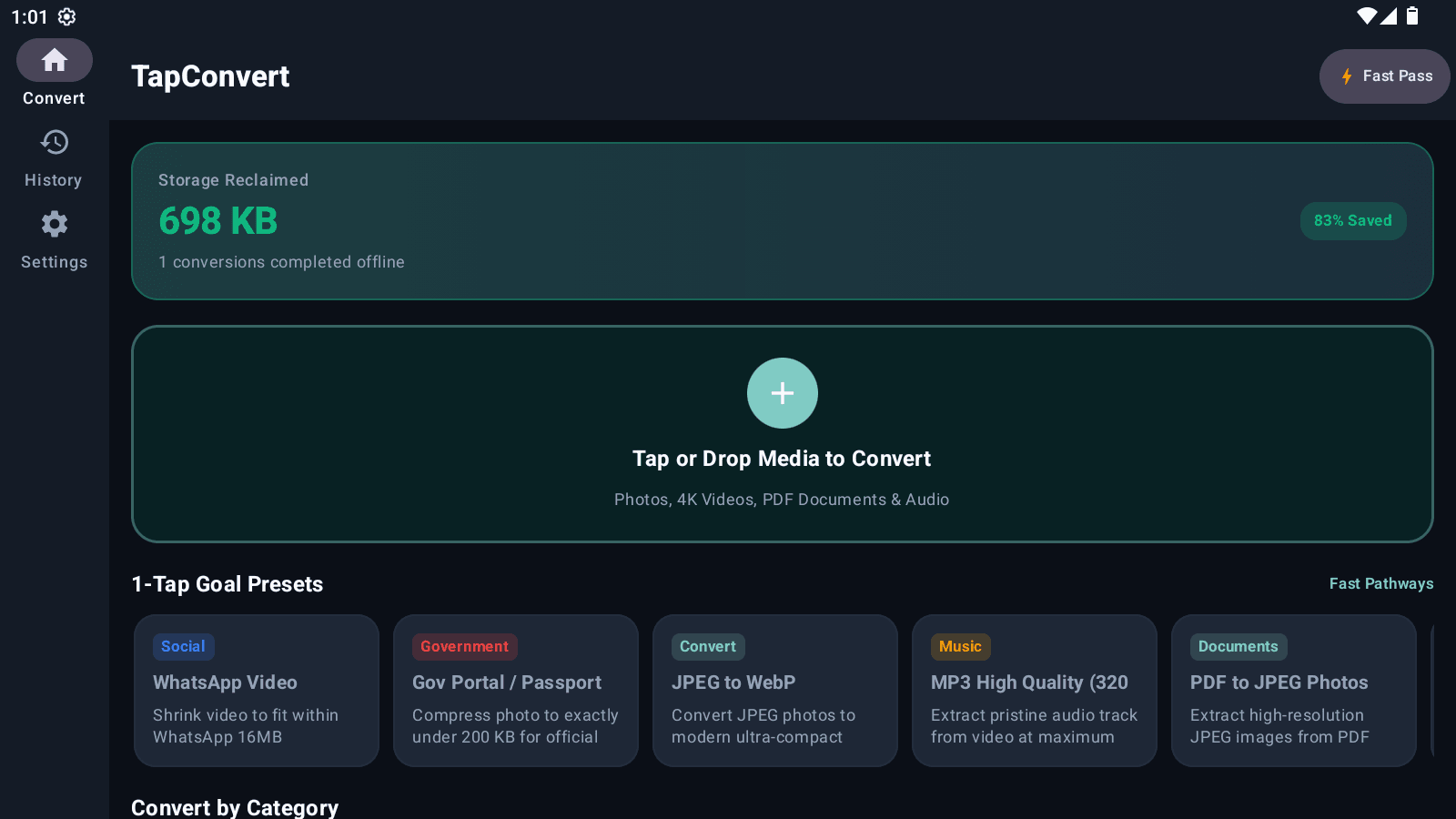The height and width of the screenshot is (819, 1456).
Task: Go to the Settings label
Action: click(55, 262)
